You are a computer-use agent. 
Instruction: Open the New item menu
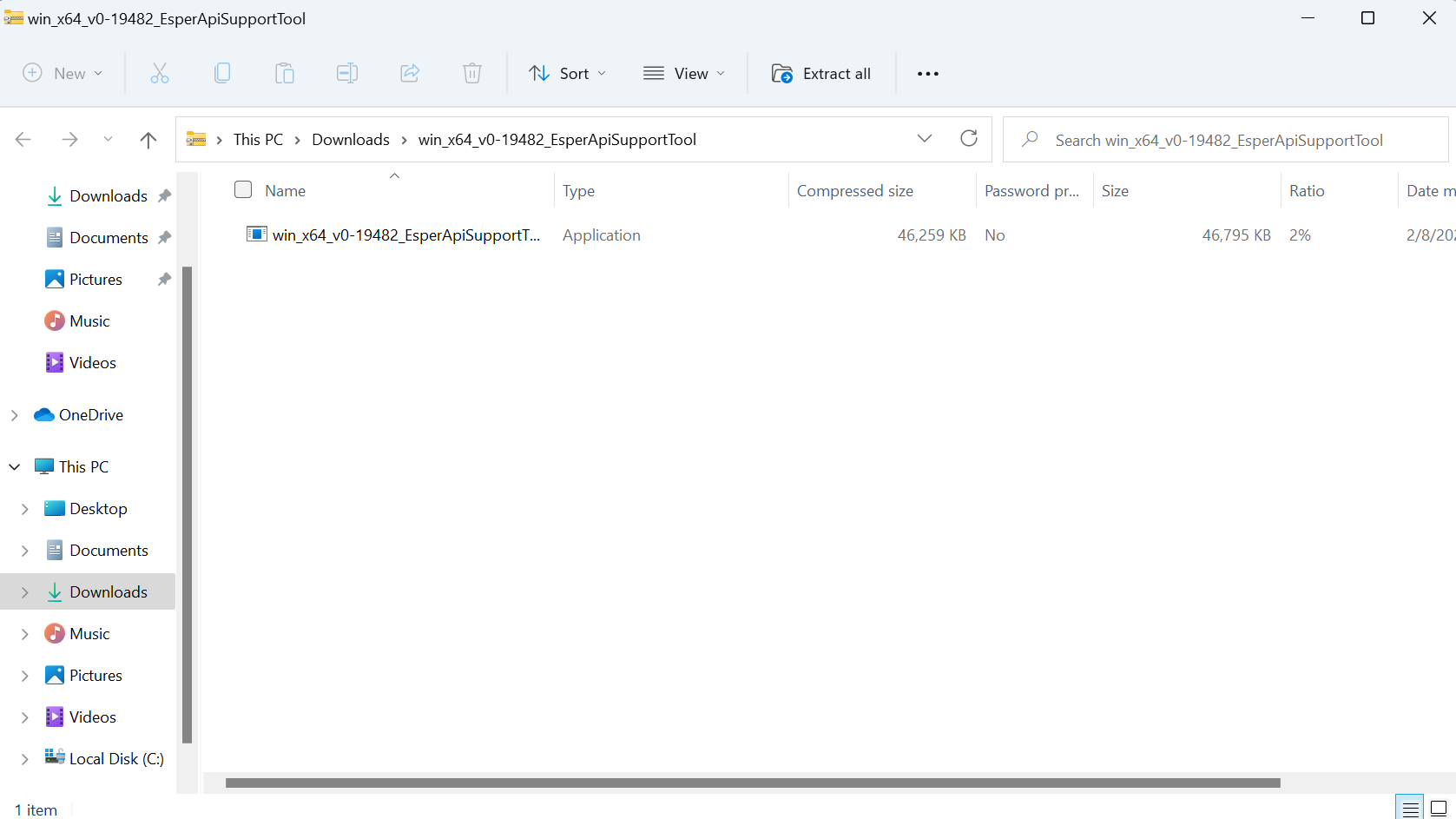click(x=63, y=73)
